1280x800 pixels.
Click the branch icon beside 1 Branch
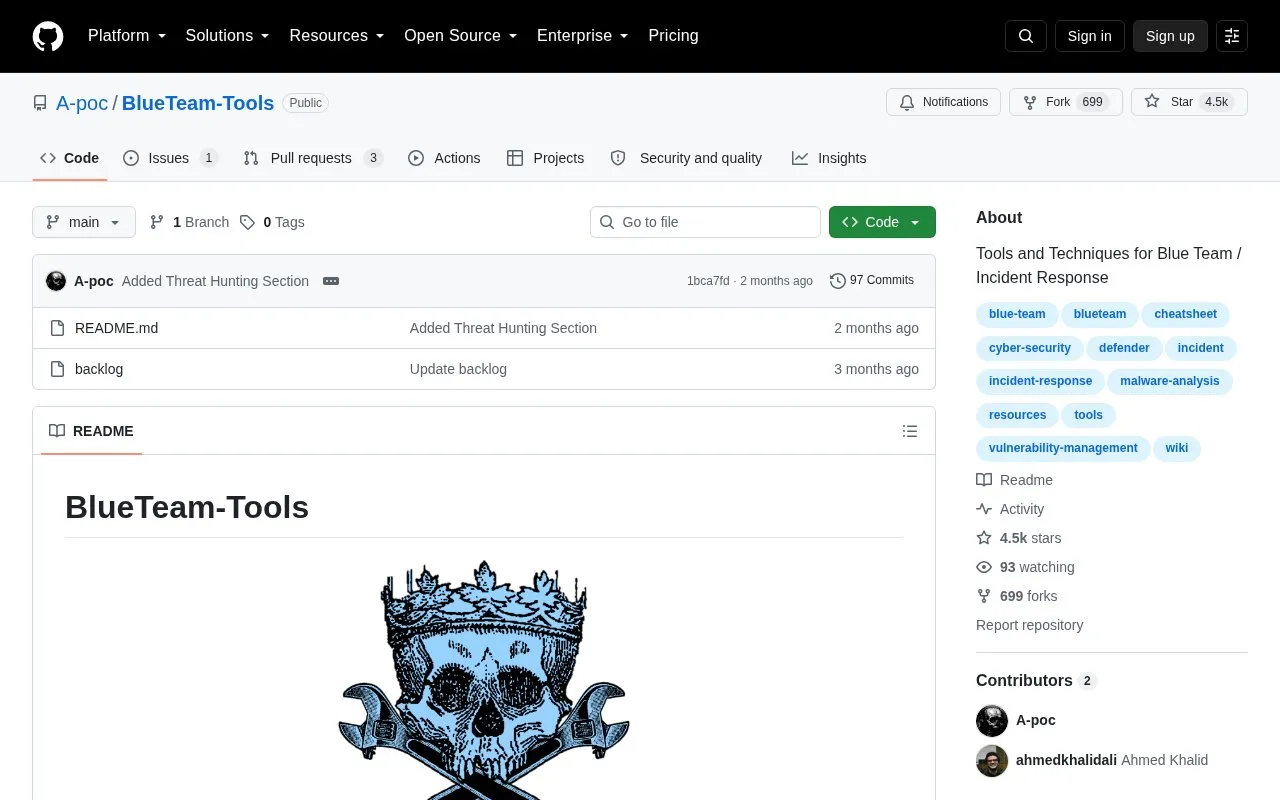click(x=157, y=222)
